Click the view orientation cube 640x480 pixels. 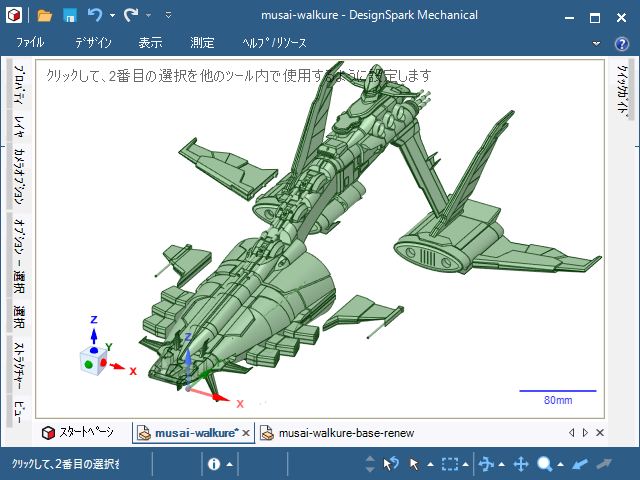(x=93, y=361)
